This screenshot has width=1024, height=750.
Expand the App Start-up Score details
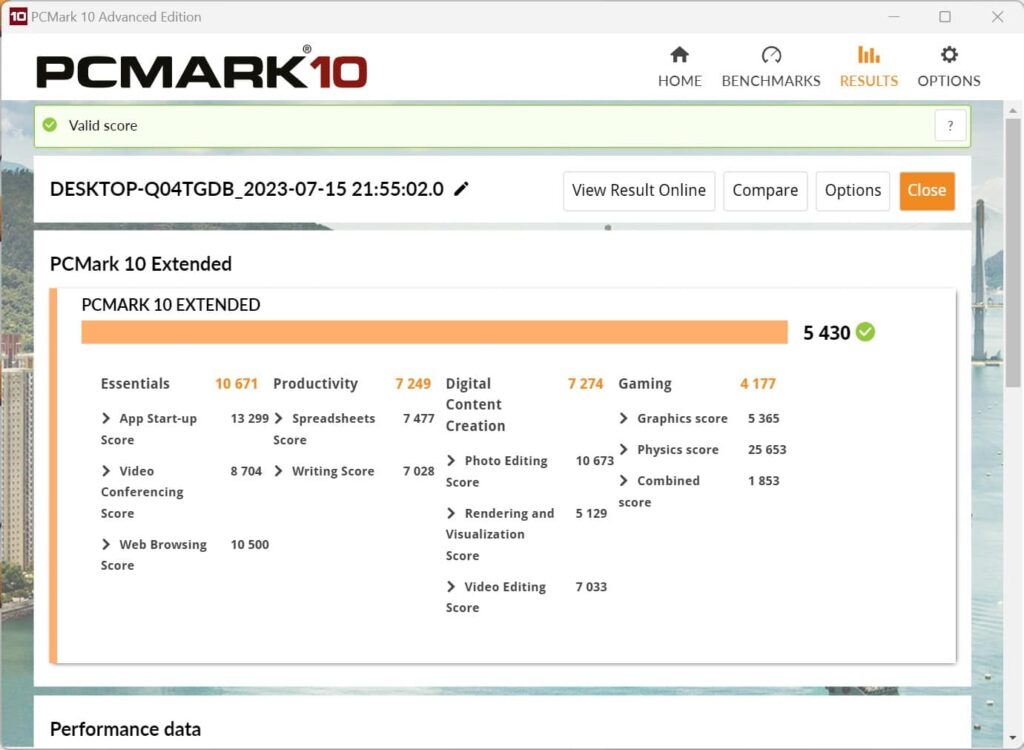click(107, 419)
